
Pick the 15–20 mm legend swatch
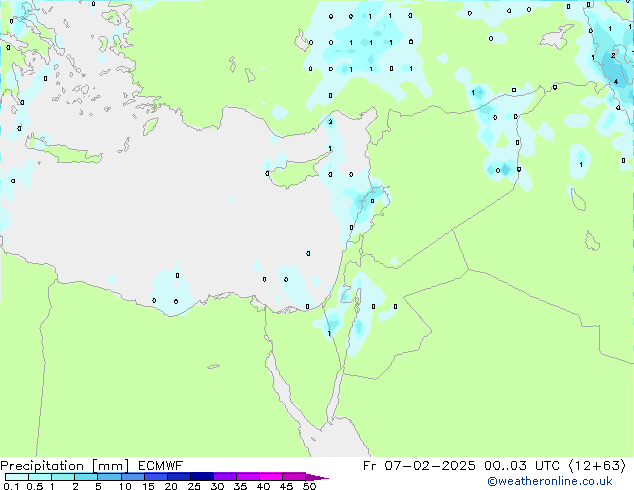156,477
